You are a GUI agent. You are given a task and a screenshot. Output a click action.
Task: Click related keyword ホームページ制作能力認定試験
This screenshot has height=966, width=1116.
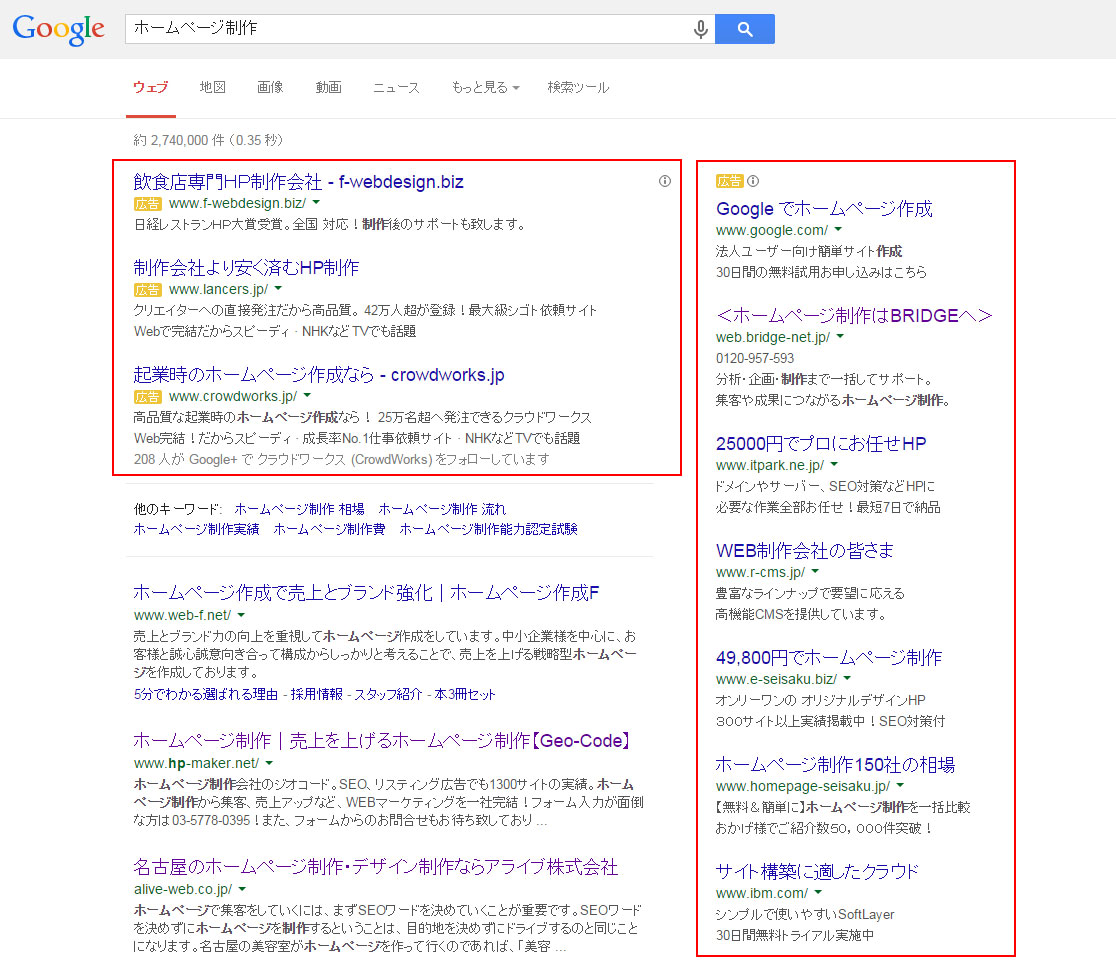coord(488,529)
